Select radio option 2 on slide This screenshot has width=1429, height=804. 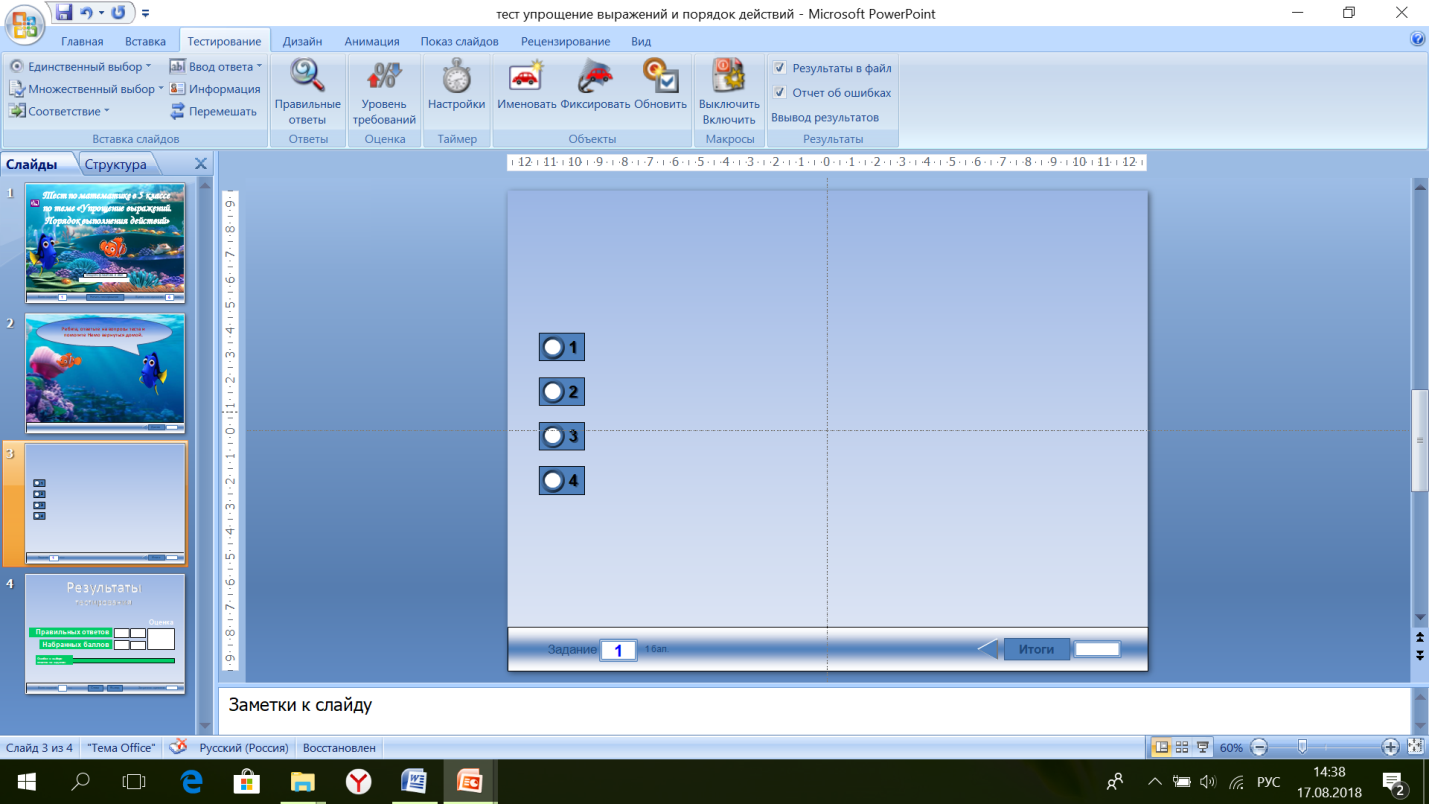553,392
